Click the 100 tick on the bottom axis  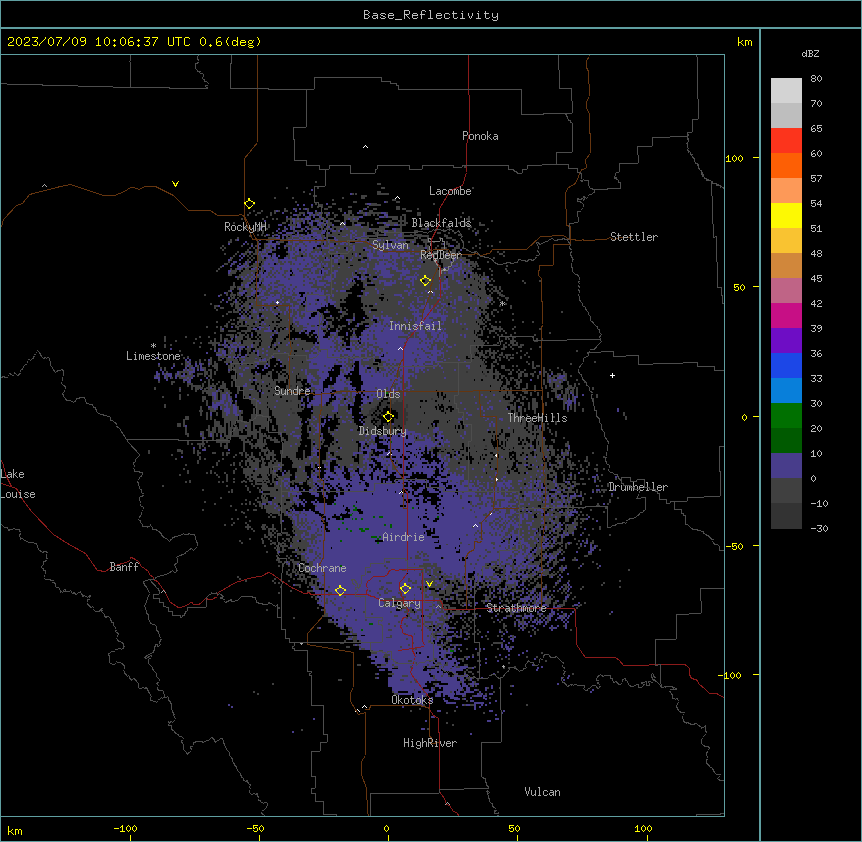click(x=643, y=828)
